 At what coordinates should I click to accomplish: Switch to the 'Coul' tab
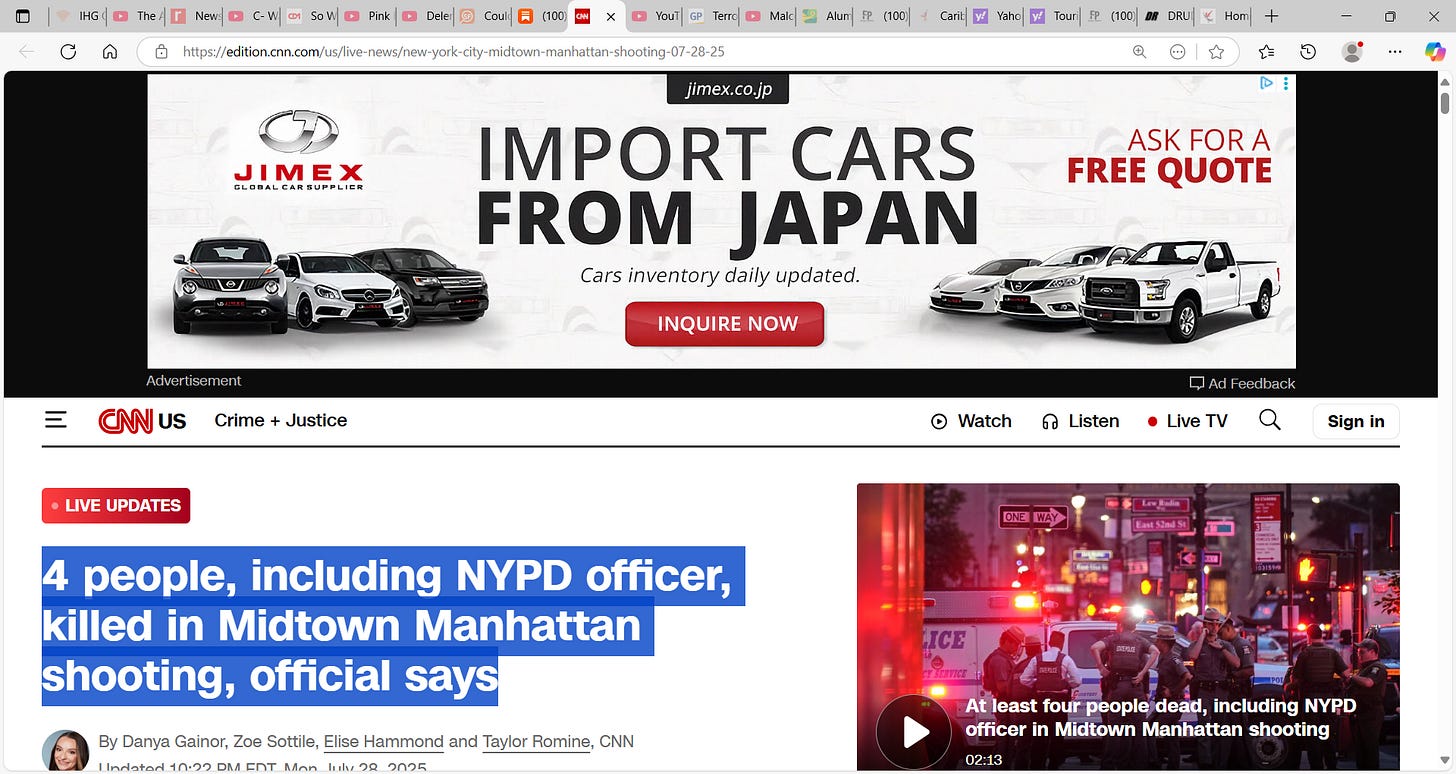(x=484, y=16)
